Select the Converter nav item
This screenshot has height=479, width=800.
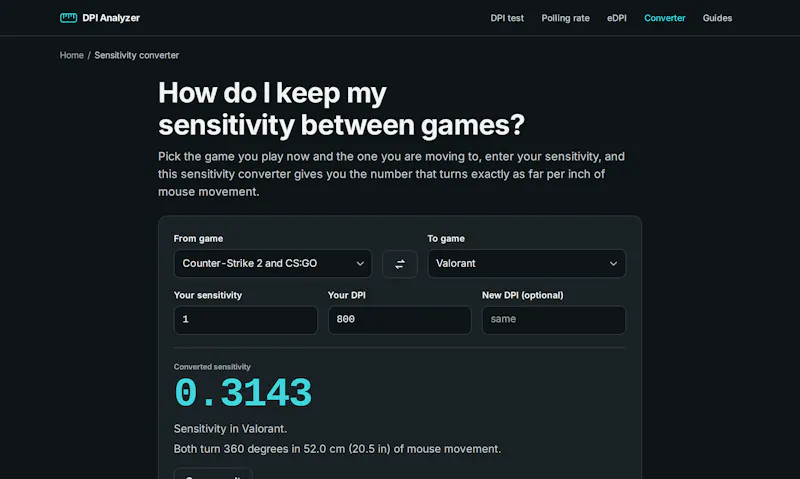pyautogui.click(x=665, y=18)
